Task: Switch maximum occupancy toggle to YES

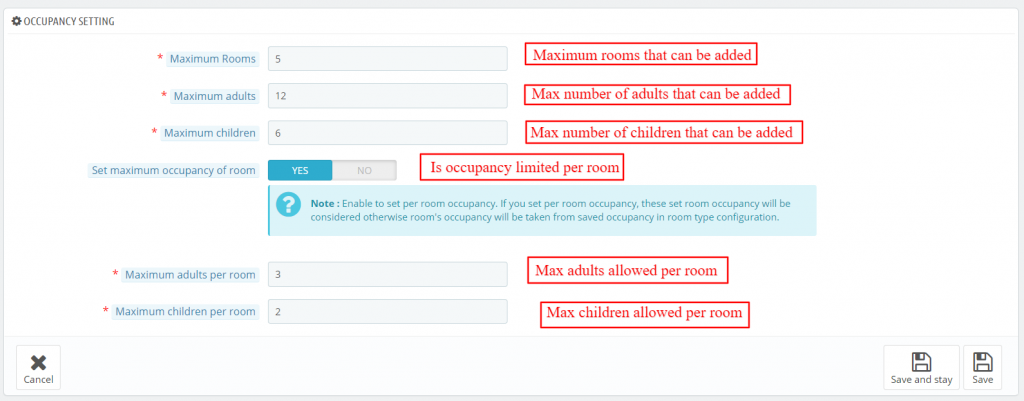Action: tap(300, 170)
